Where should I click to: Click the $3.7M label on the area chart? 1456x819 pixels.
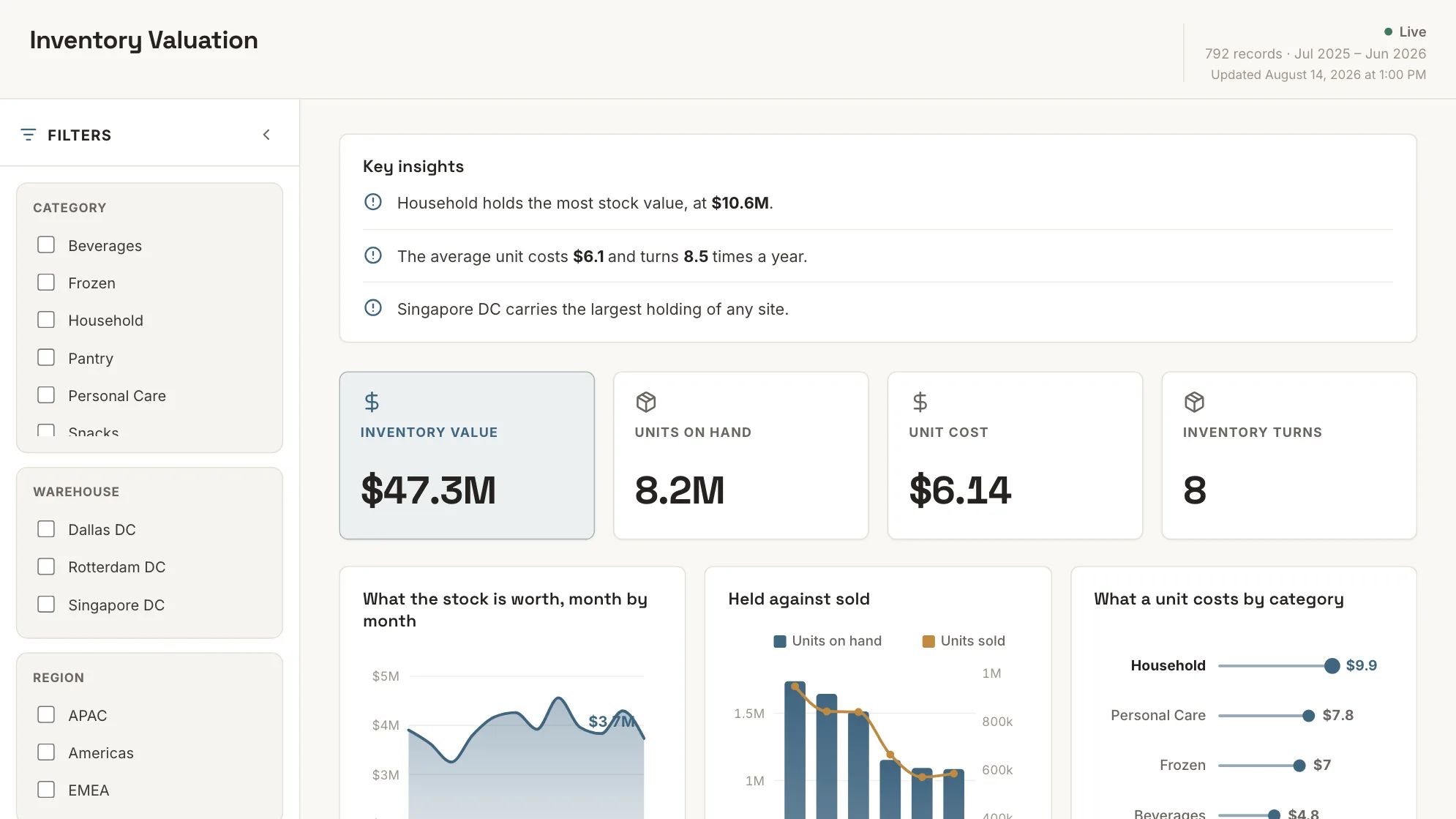point(612,721)
